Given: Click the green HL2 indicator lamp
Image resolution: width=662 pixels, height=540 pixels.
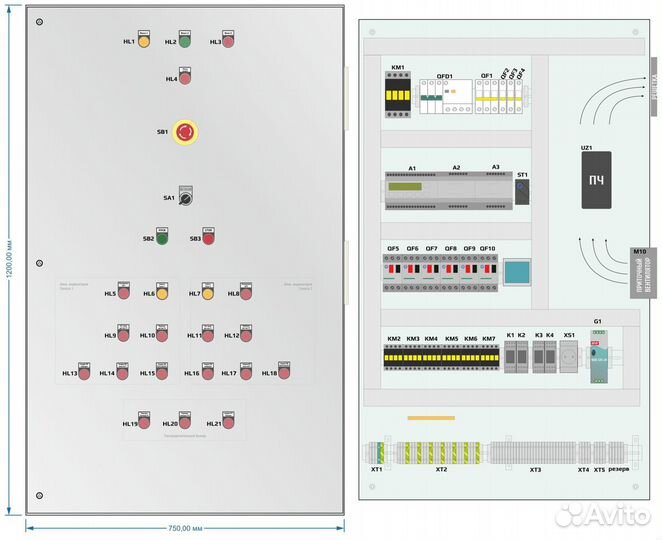Looking at the screenshot, I should pyautogui.click(x=185, y=41).
